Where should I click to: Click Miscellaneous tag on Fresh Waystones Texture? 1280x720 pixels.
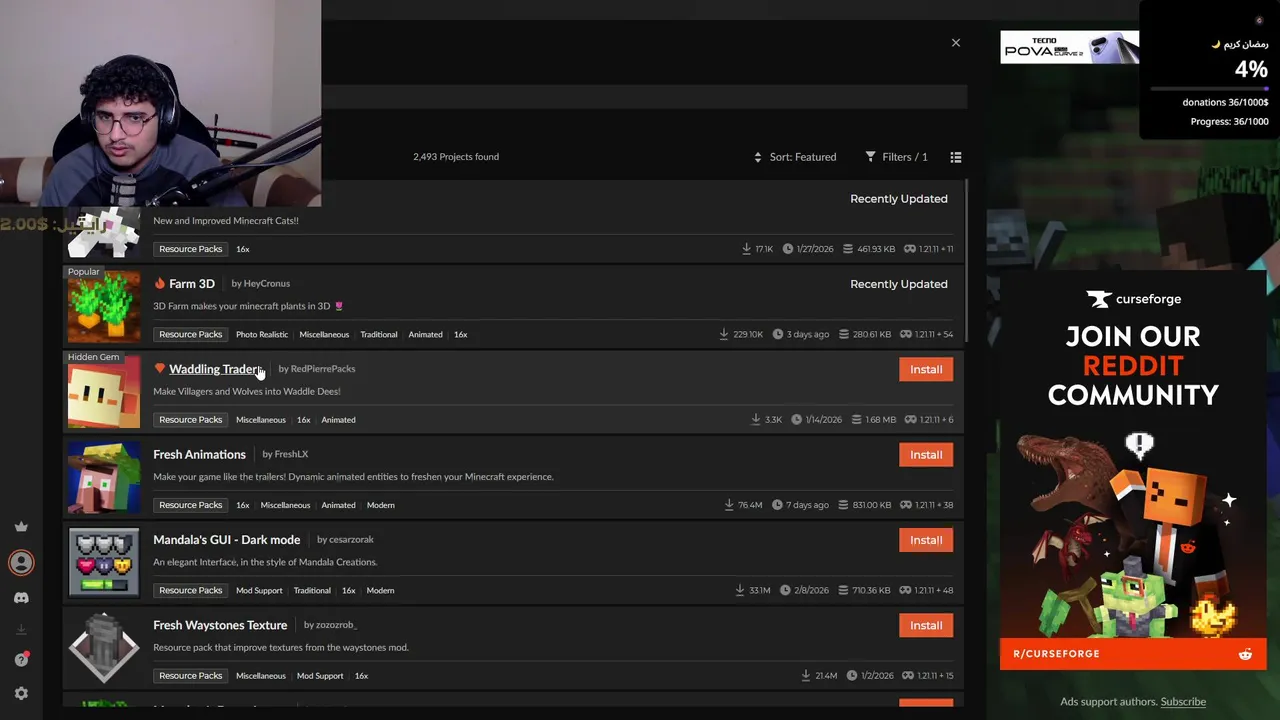pyautogui.click(x=261, y=676)
